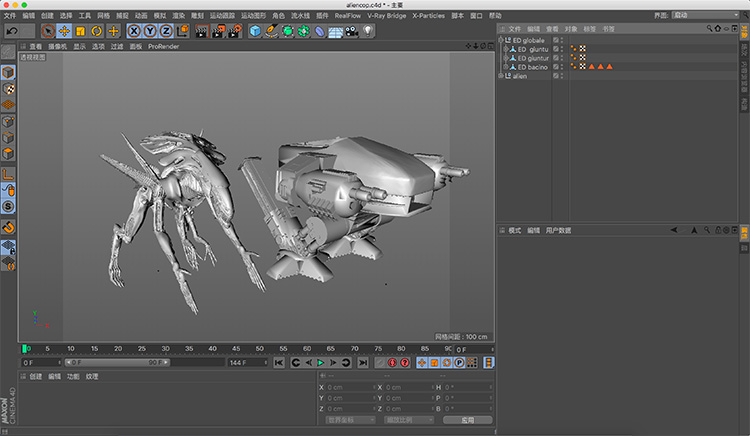Viewport: 750px width, 436px height.
Task: Open the RealFlow menu
Action: click(348, 16)
